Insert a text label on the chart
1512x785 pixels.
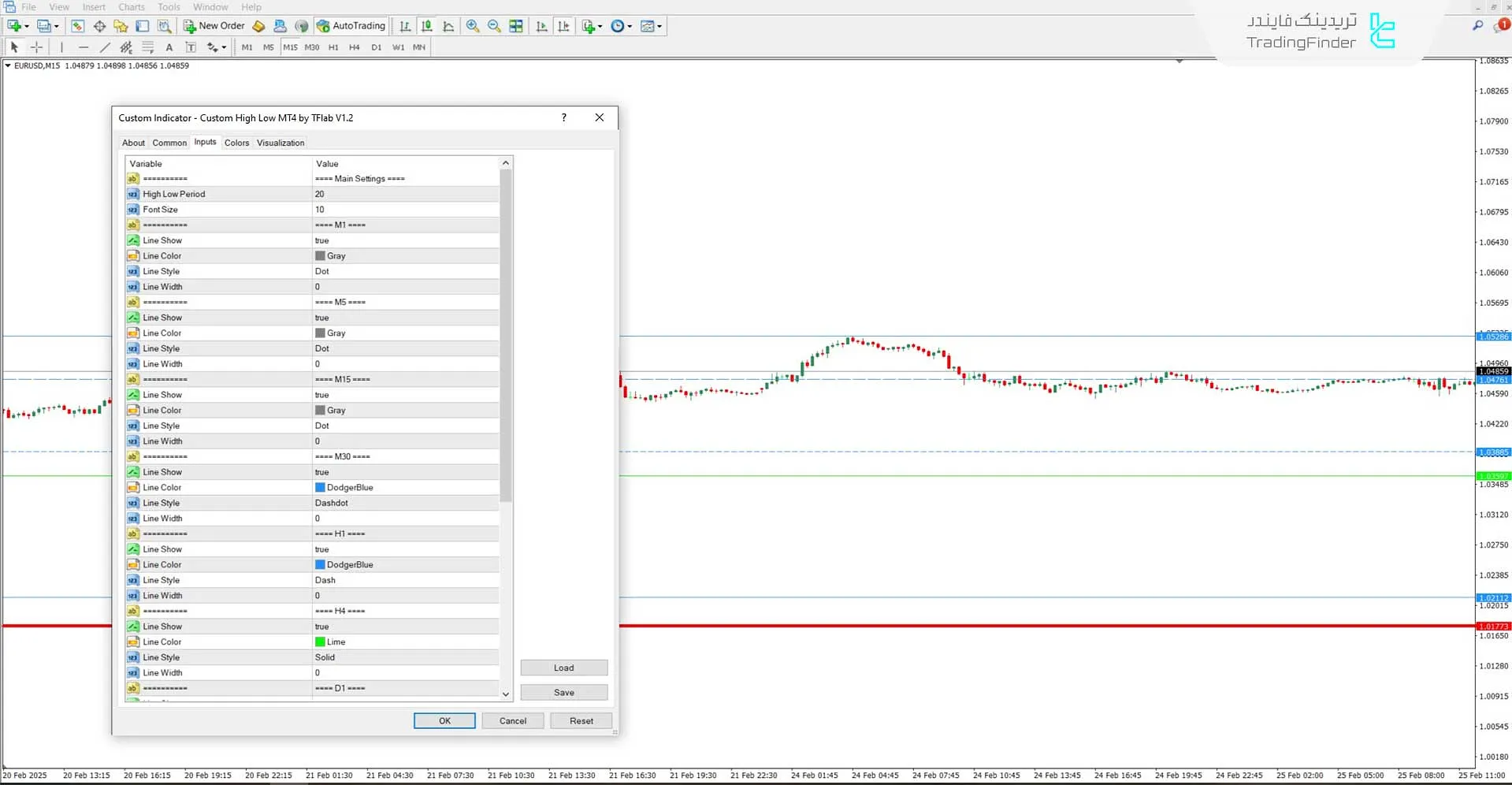(191, 47)
